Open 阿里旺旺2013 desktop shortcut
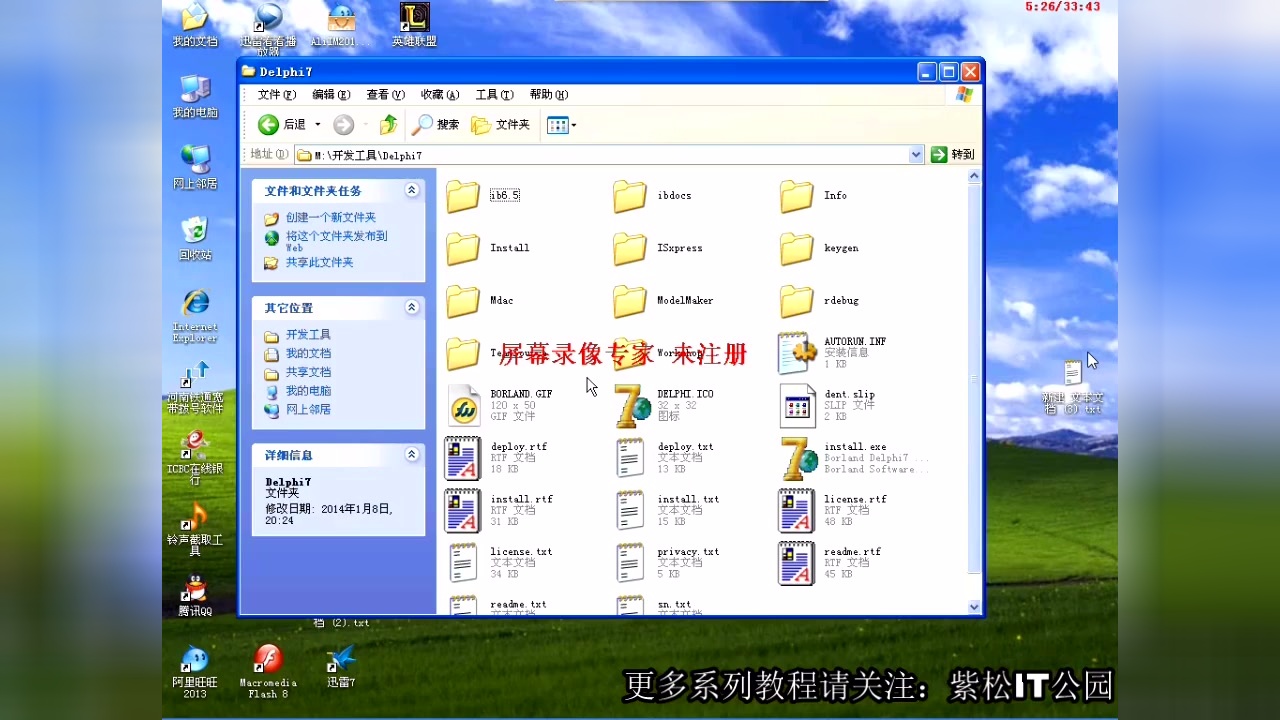Screen dimensions: 1280x720 (x=195, y=671)
